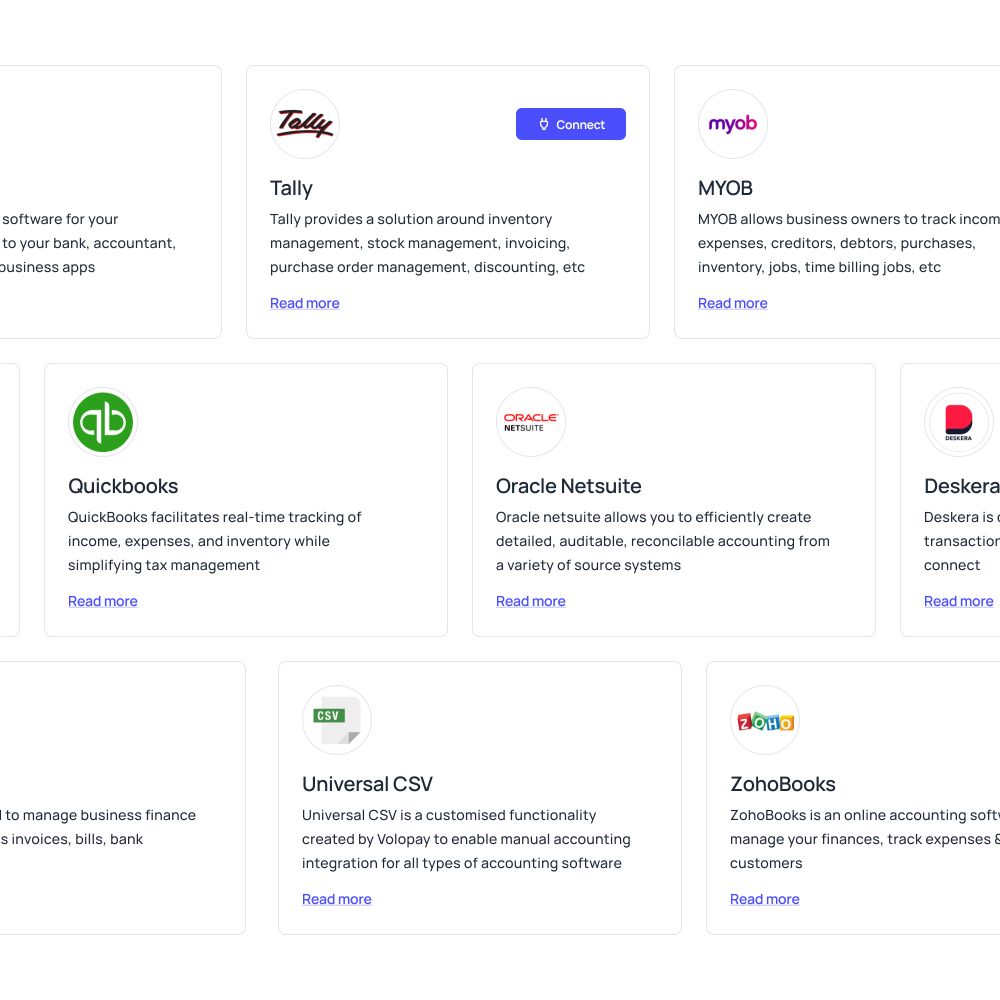Screen dimensions: 1000x1000
Task: Click the Connect button on the Tally card
Action: click(571, 124)
